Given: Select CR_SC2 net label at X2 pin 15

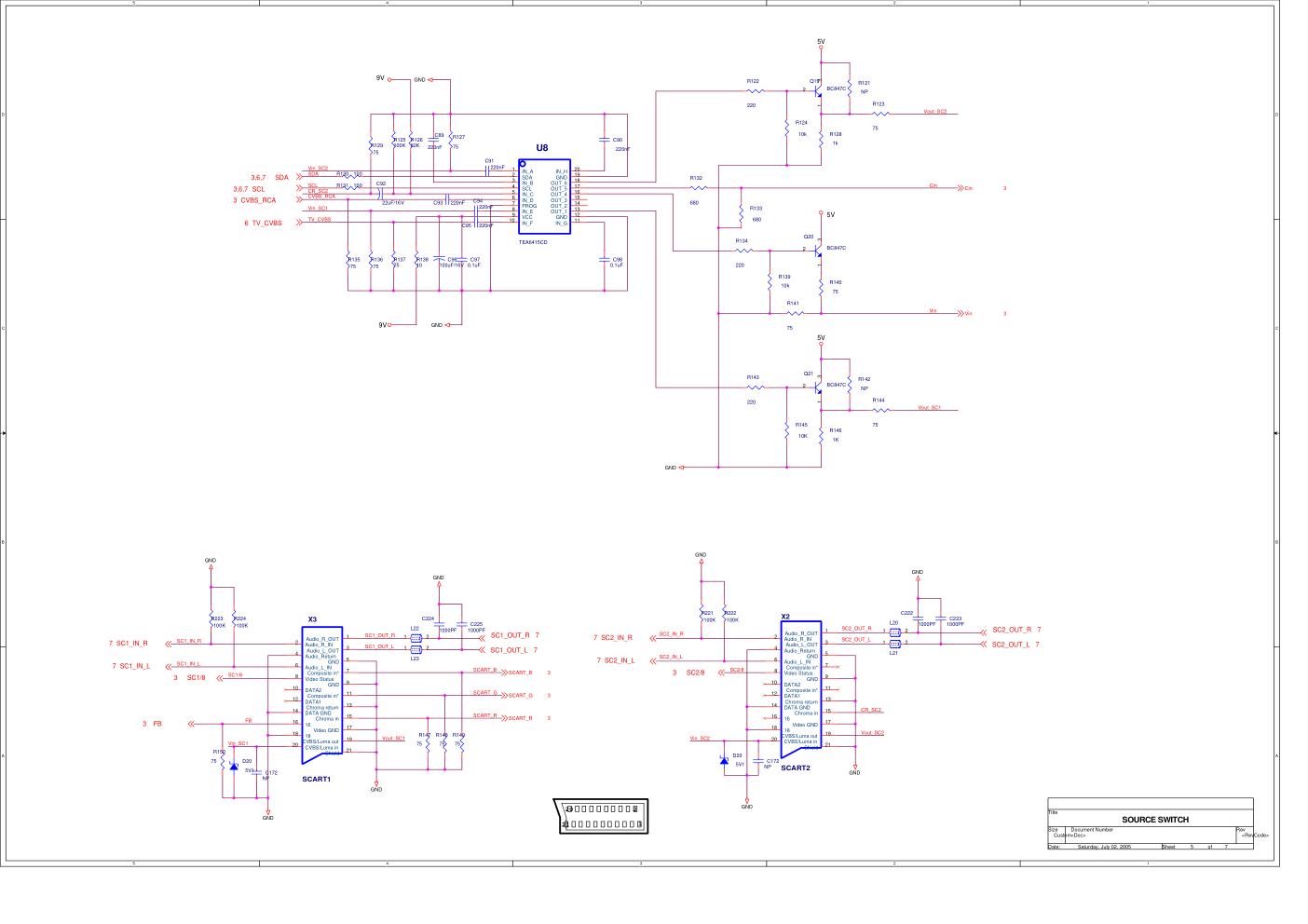Looking at the screenshot, I should (871, 710).
